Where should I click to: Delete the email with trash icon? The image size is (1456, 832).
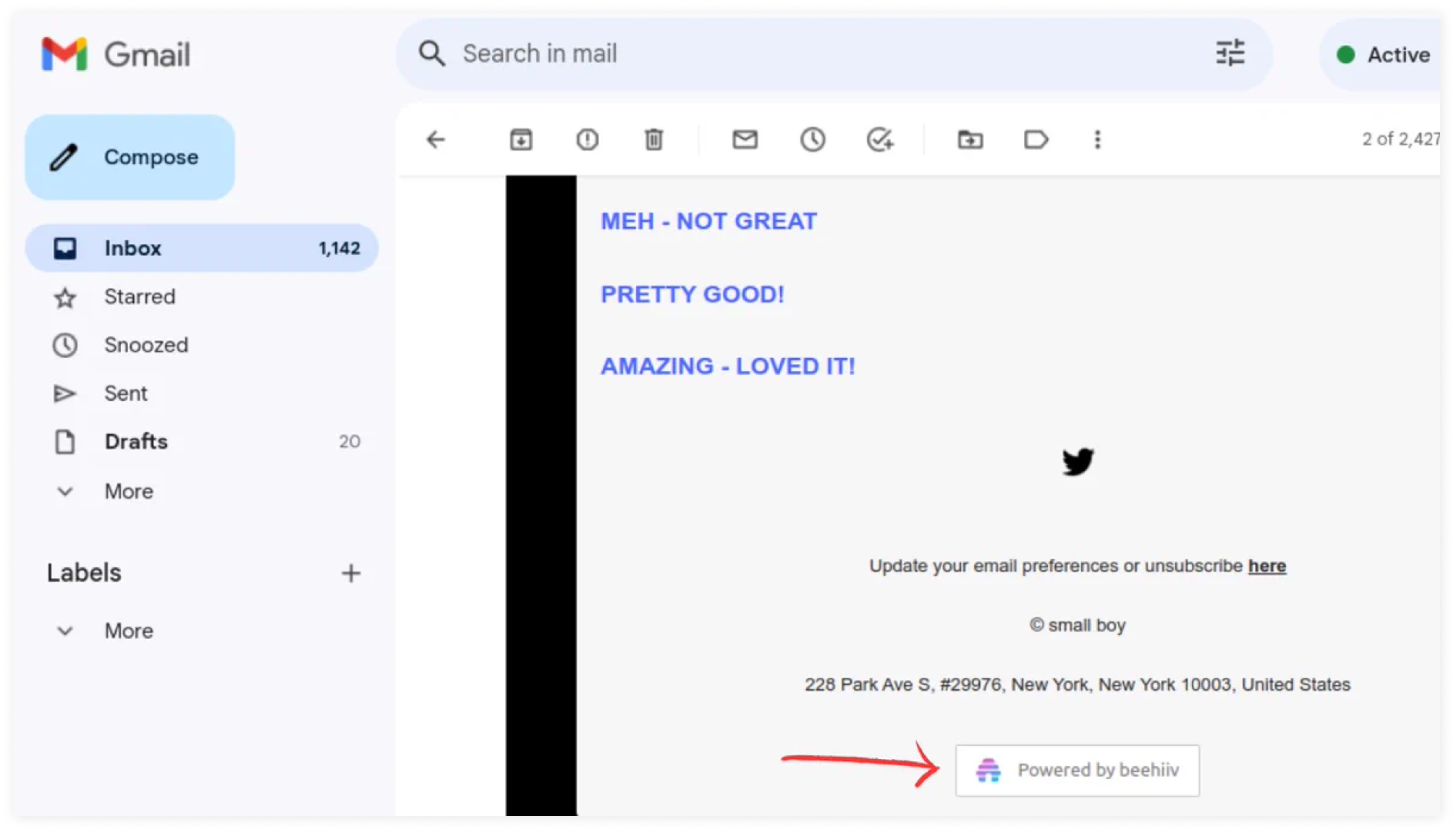tap(653, 139)
